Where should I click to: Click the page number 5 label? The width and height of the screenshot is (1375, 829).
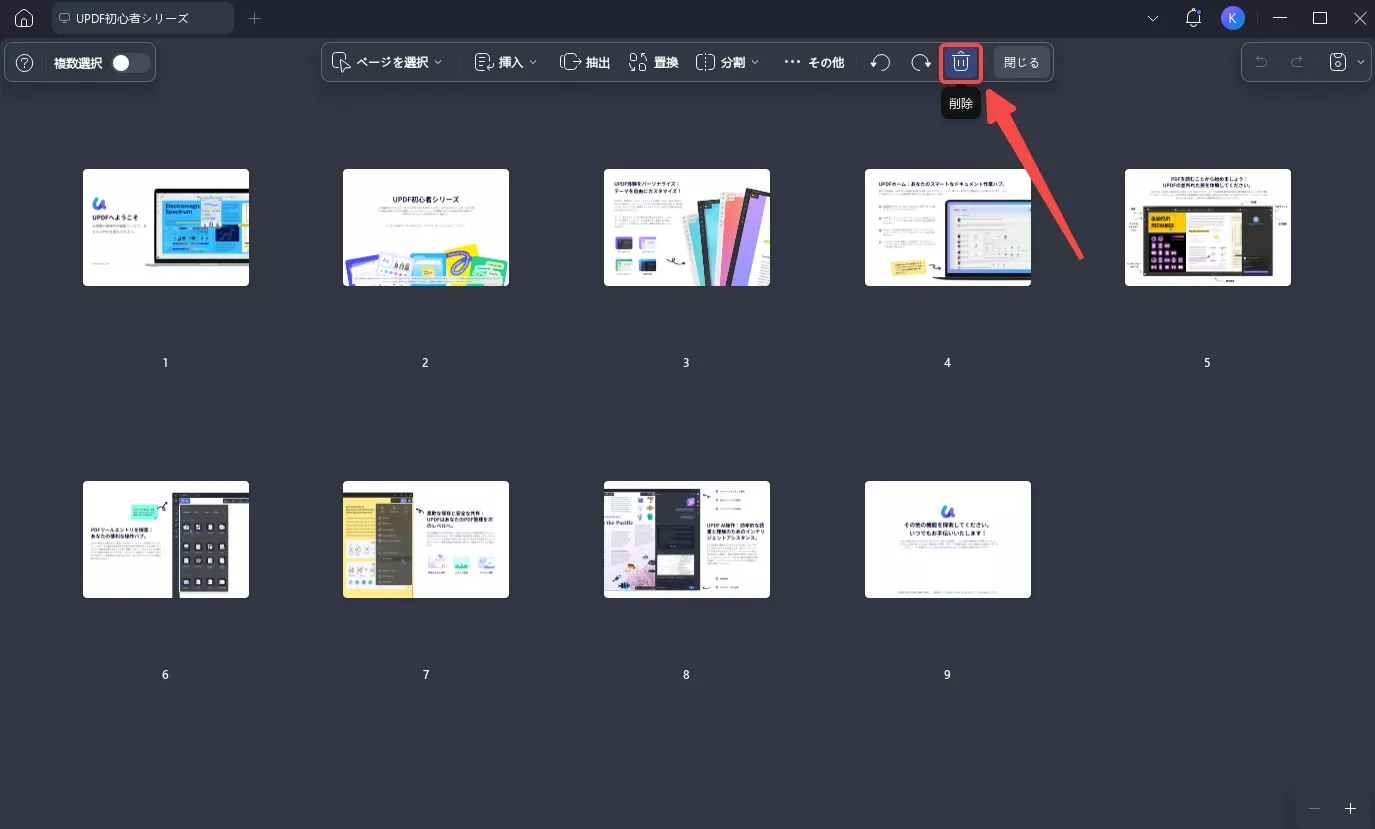coord(1207,362)
